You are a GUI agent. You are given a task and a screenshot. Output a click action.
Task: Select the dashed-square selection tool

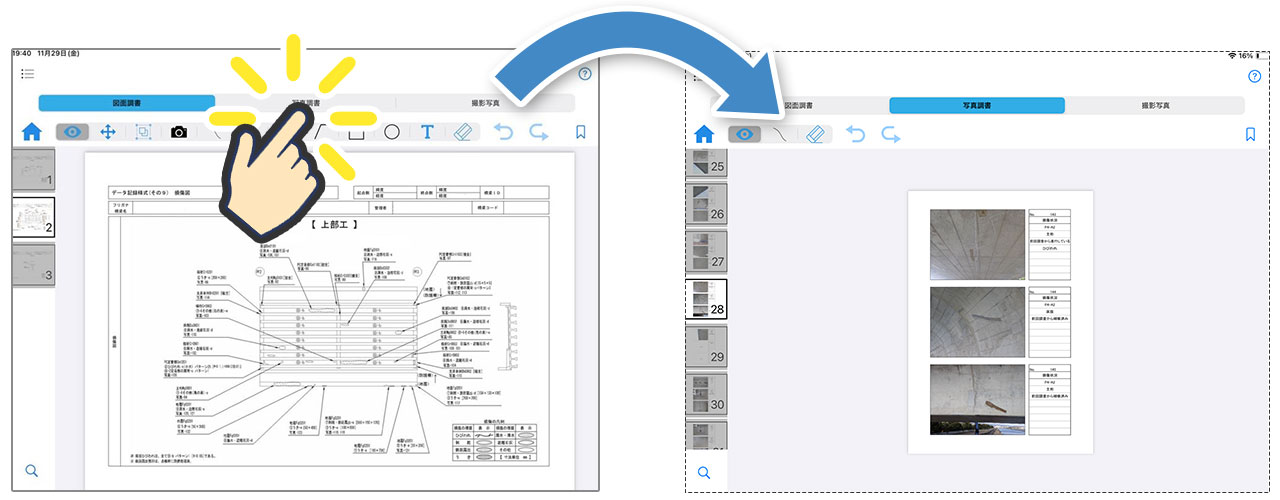point(143,132)
